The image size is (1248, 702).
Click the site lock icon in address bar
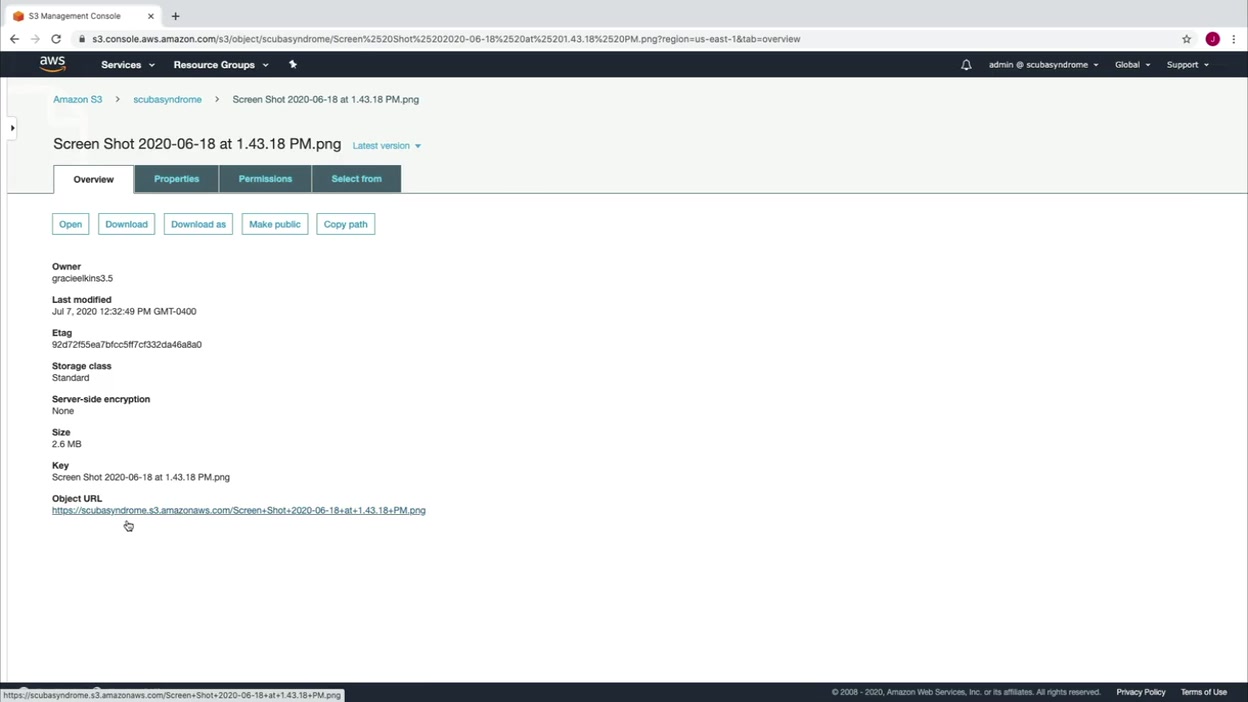click(83, 39)
